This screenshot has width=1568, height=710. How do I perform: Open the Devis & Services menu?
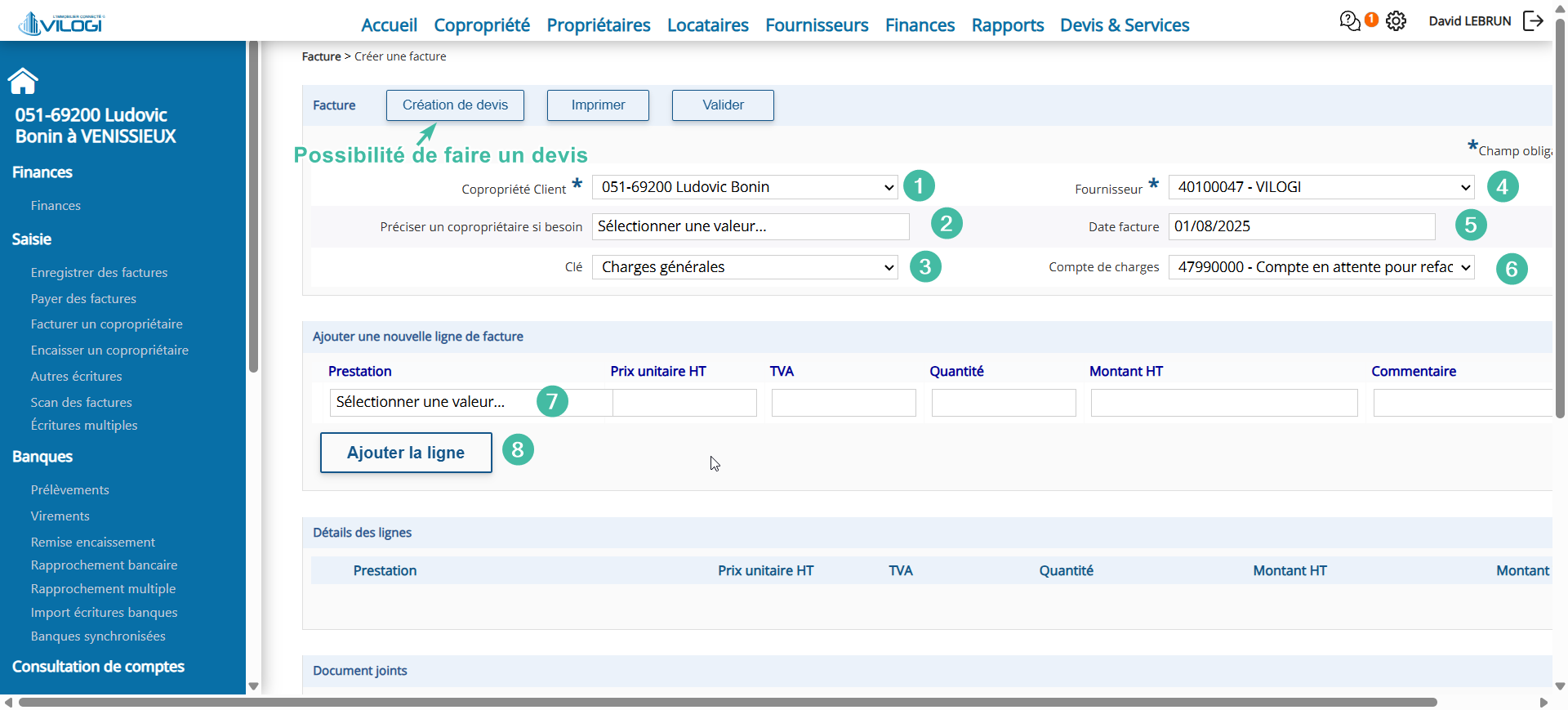pyautogui.click(x=1125, y=25)
